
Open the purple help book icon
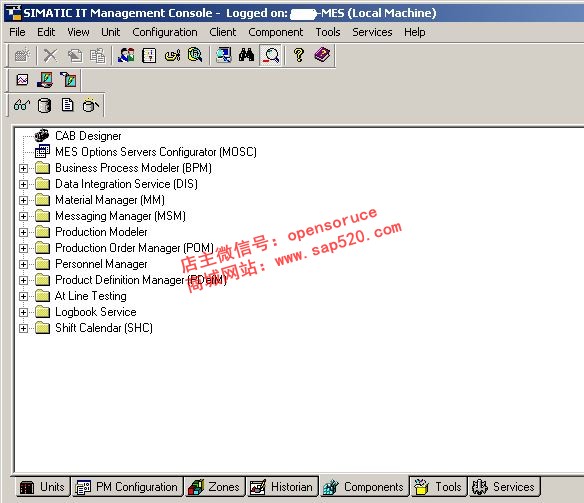coord(322,55)
